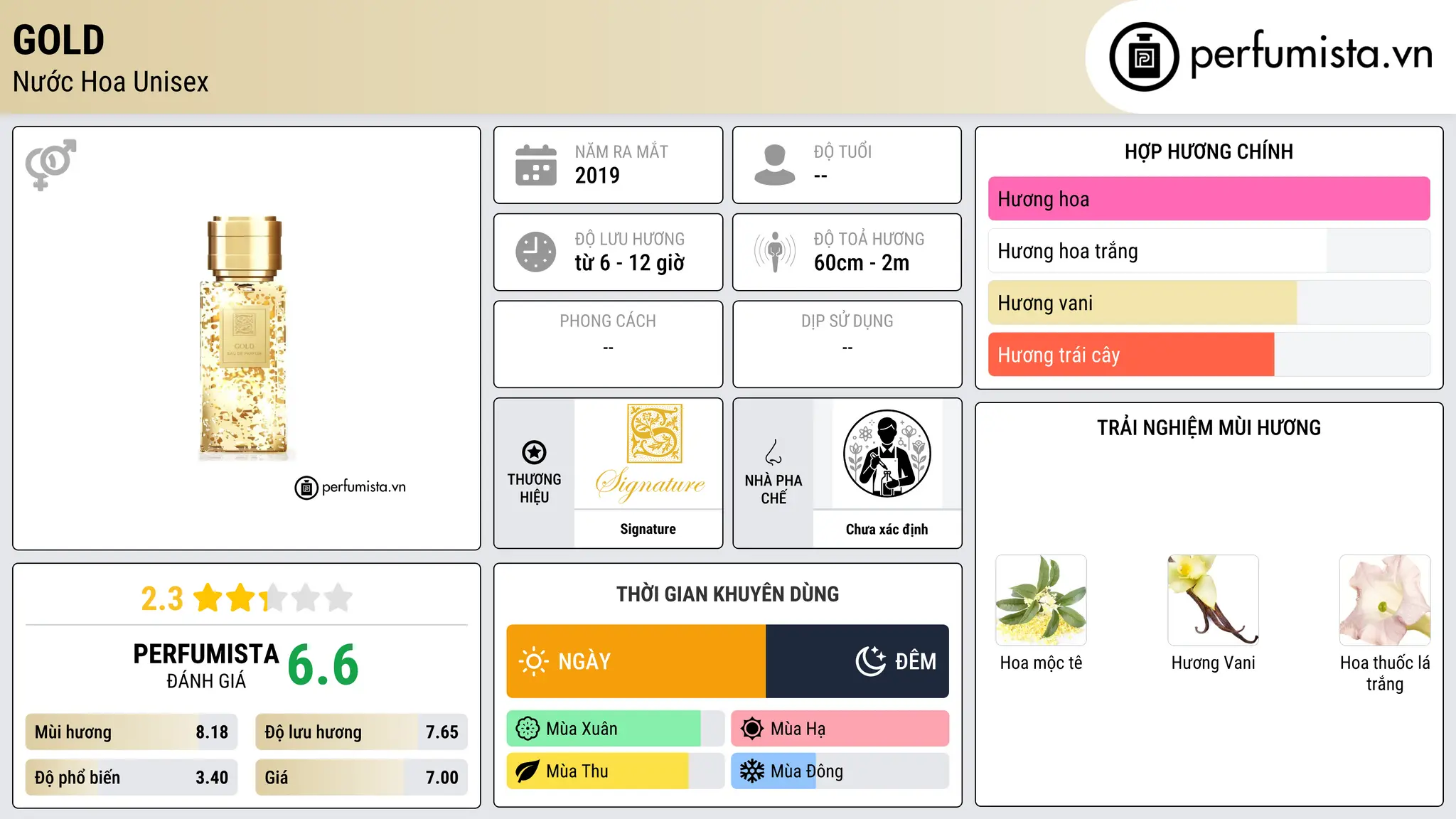This screenshot has height=819, width=1456.
Task: Click the PERFUMISTA ĐÁNH GIÁ label
Action: 206,666
